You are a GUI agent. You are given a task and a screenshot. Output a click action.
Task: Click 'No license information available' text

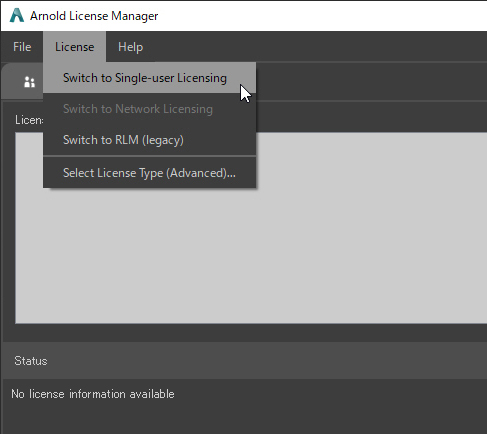[93, 394]
